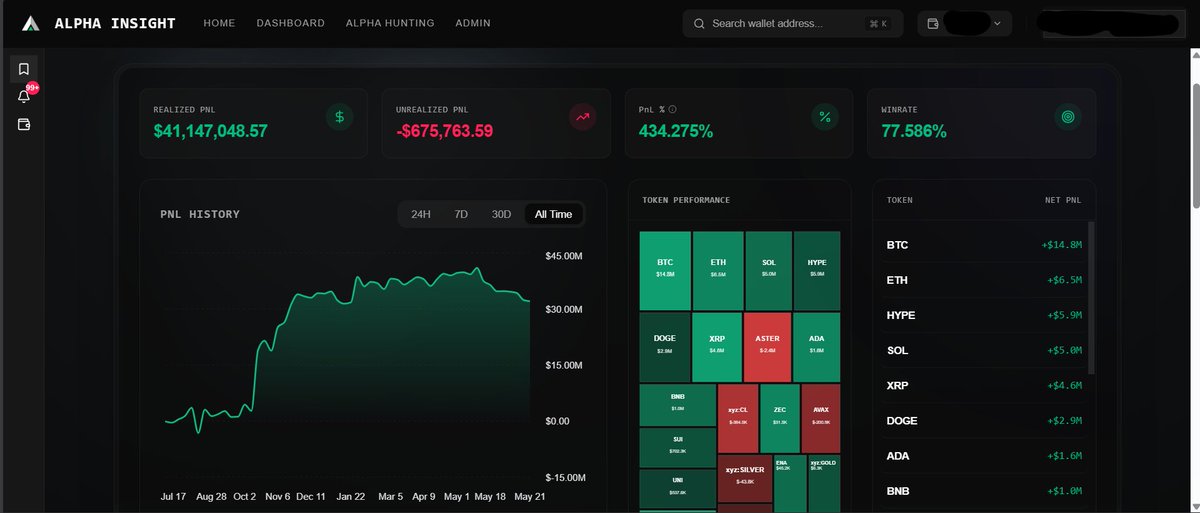Select the DOGE row in Net PNL list
Viewport: 1200px width, 513px height.
(984, 420)
